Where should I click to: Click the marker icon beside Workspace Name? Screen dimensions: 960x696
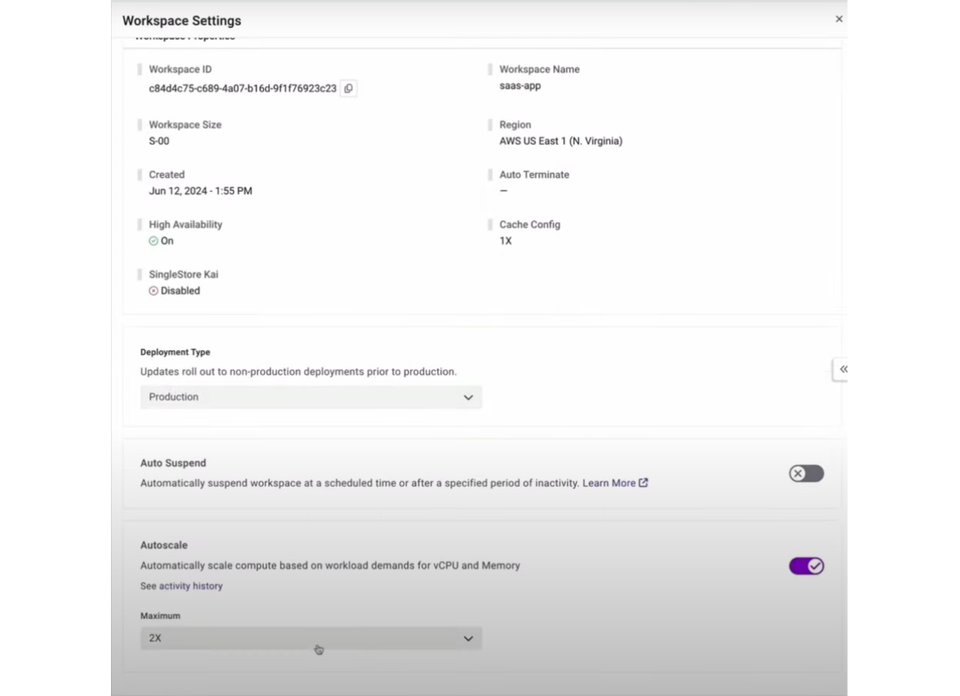[x=491, y=69]
